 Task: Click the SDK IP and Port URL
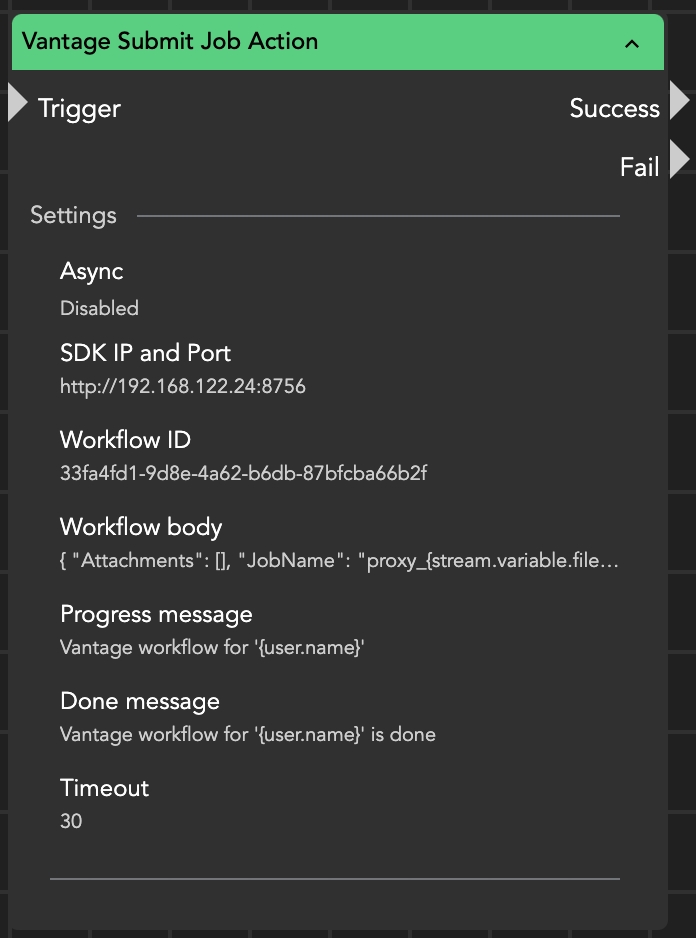click(x=183, y=386)
